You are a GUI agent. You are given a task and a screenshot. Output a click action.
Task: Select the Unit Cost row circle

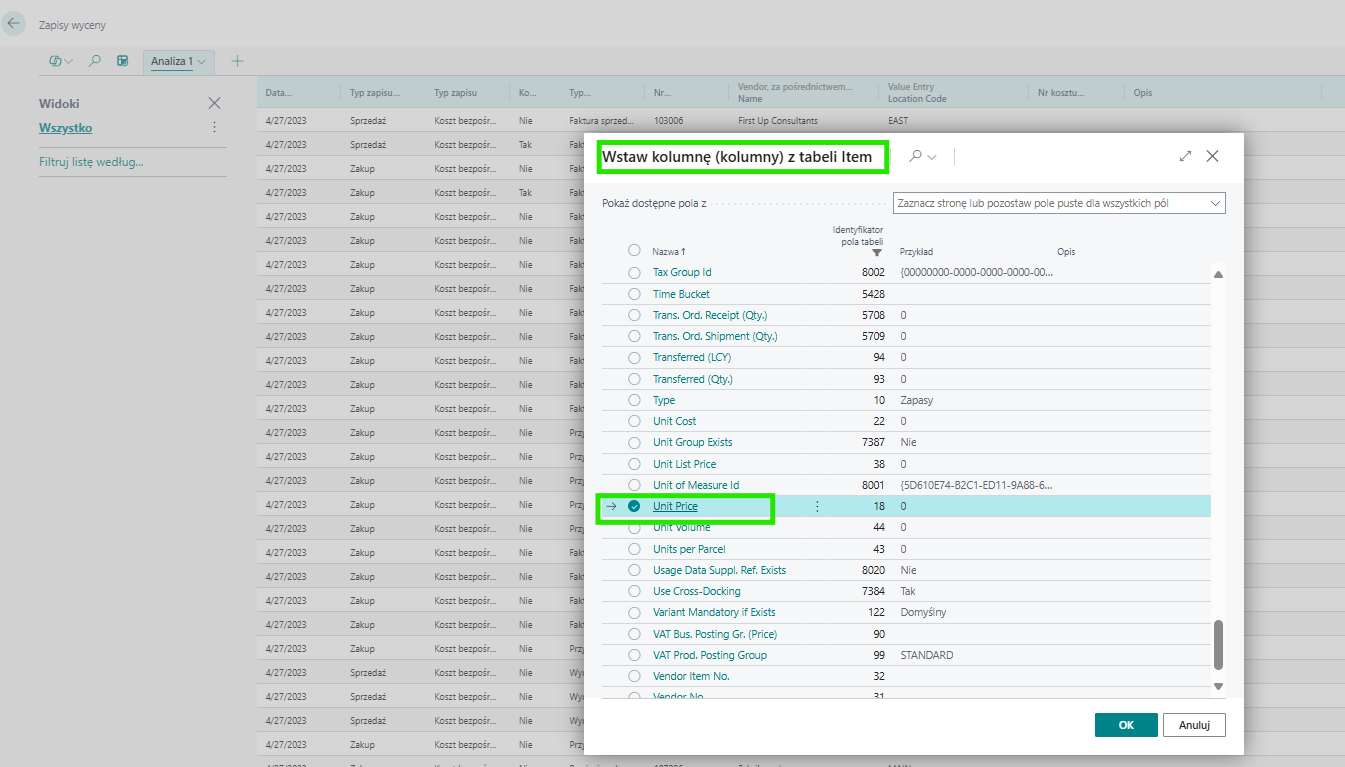(x=634, y=421)
